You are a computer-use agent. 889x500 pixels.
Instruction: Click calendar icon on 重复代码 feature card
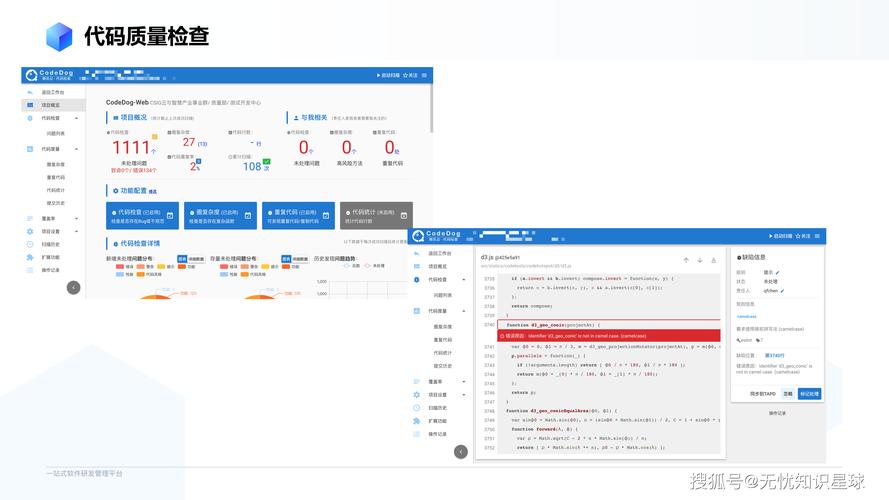click(326, 215)
